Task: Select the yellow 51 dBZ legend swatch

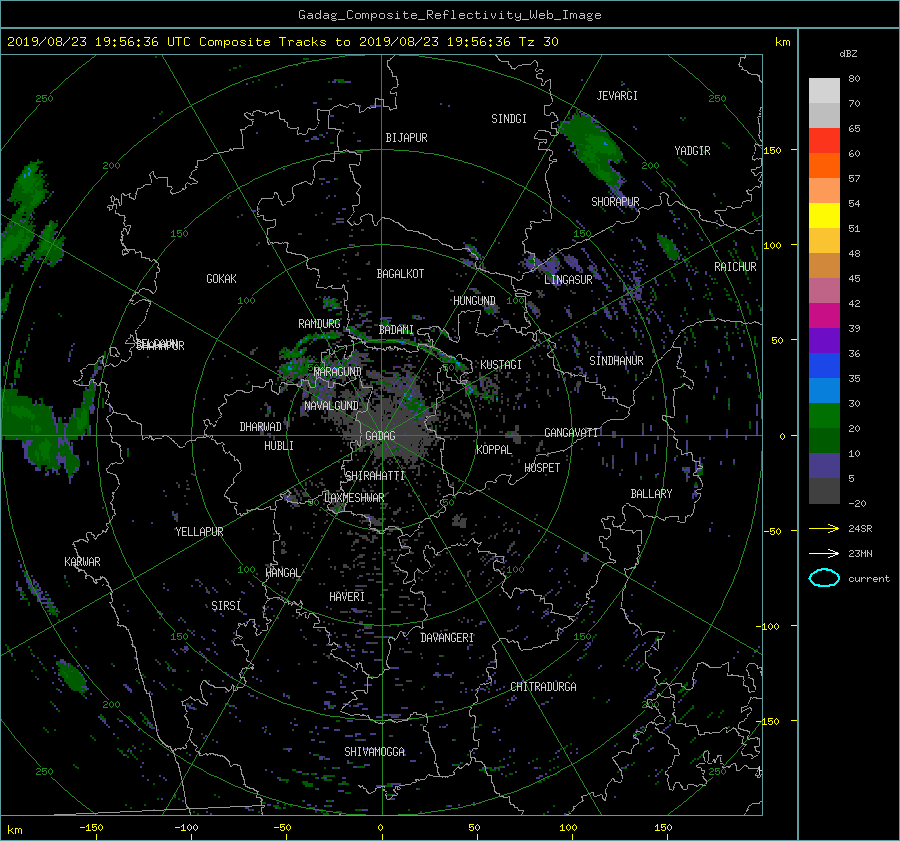Action: pyautogui.click(x=824, y=215)
